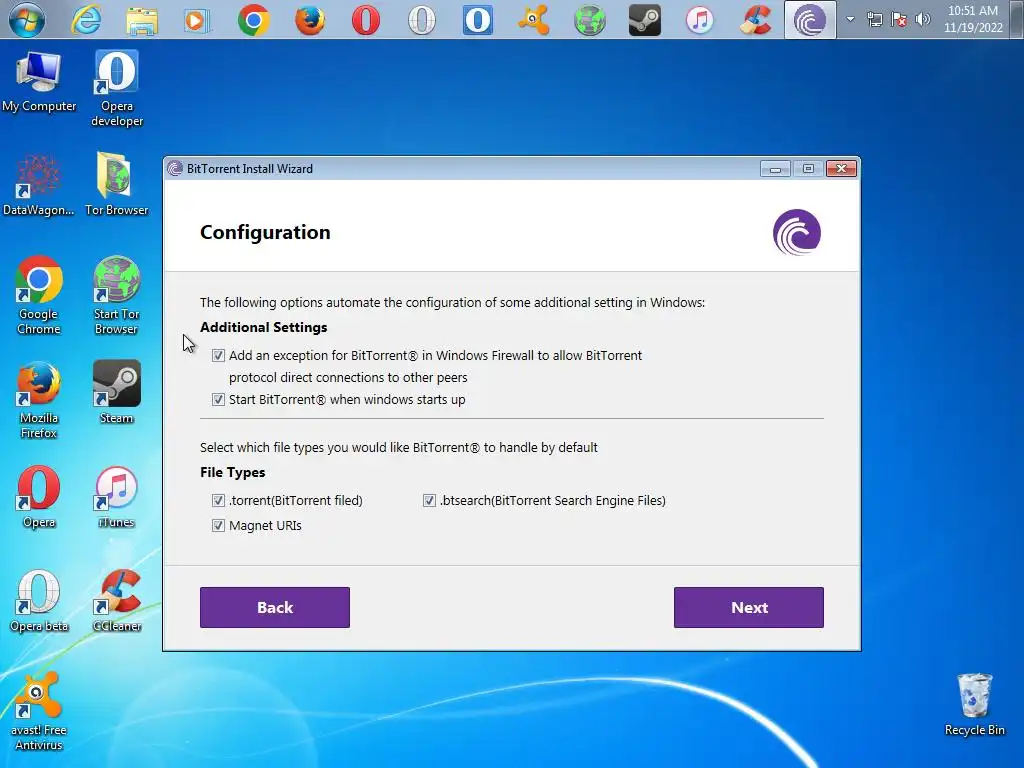This screenshot has height=768, width=1024.
Task: Click Next to continue installation
Action: (749, 607)
